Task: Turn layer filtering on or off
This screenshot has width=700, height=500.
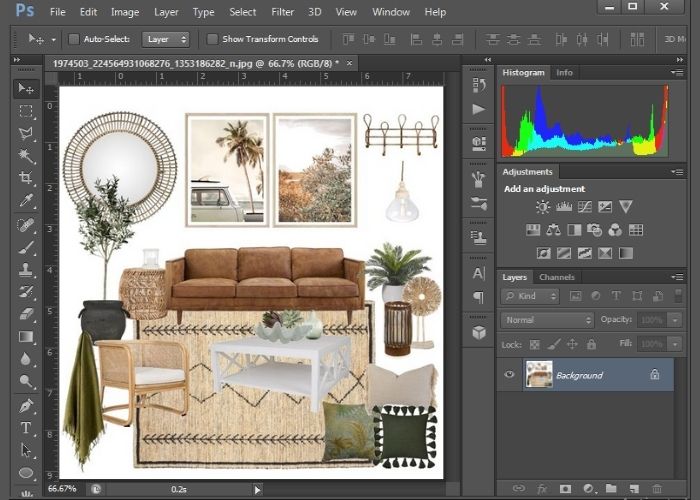Action: 678,296
